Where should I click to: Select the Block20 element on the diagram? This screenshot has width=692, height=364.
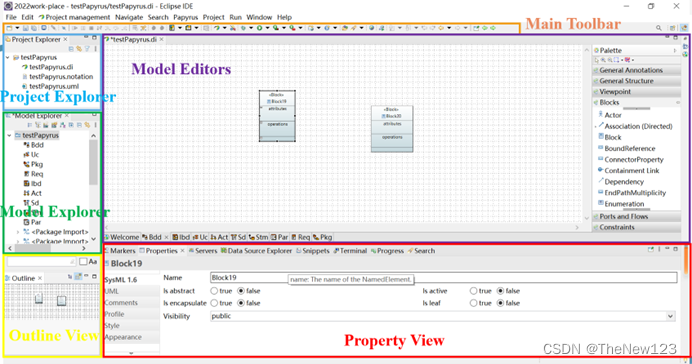point(392,129)
